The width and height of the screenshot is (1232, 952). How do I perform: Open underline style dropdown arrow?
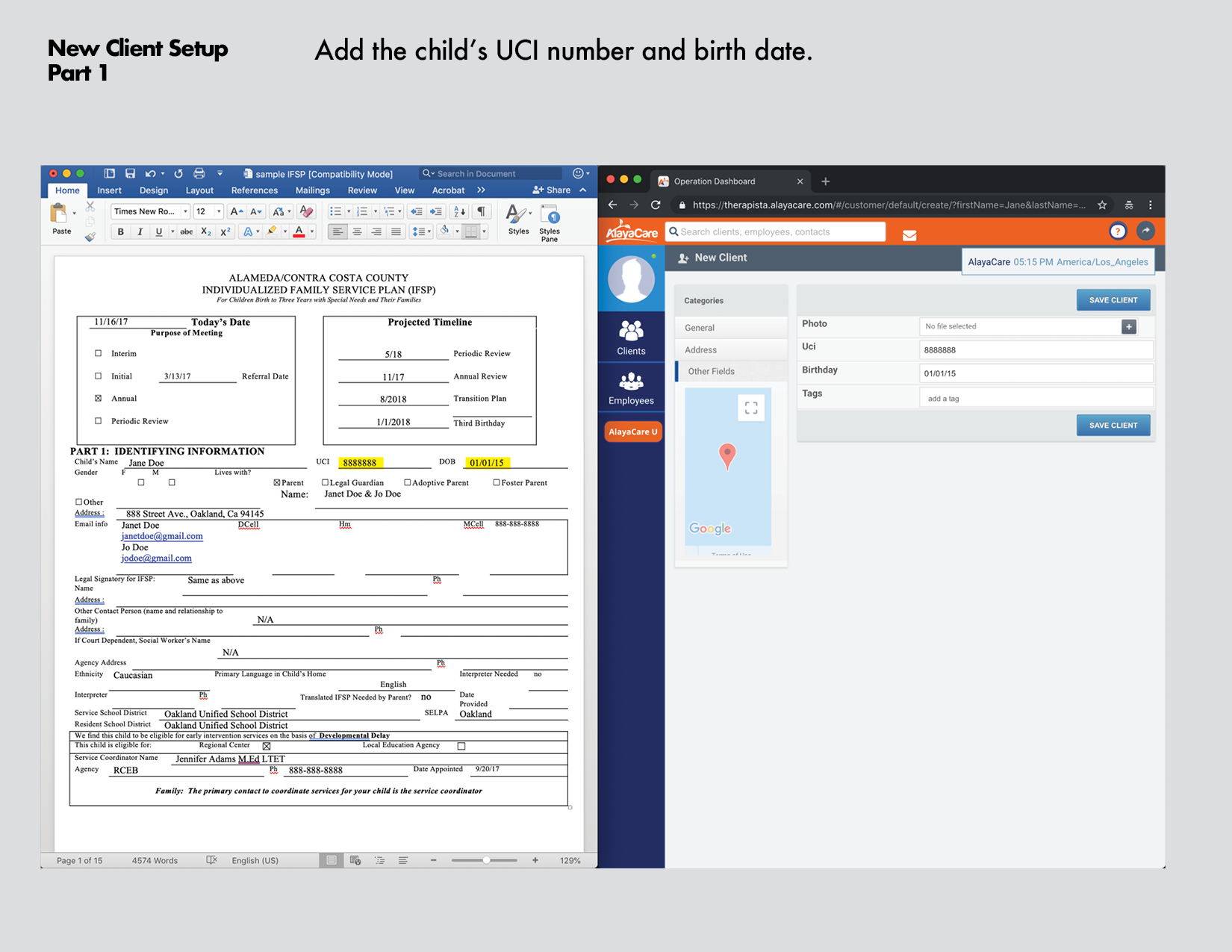coord(172,231)
